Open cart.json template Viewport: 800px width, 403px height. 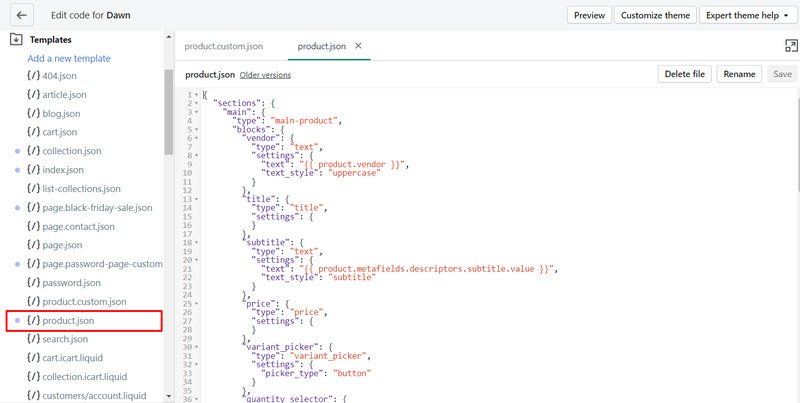(60, 132)
